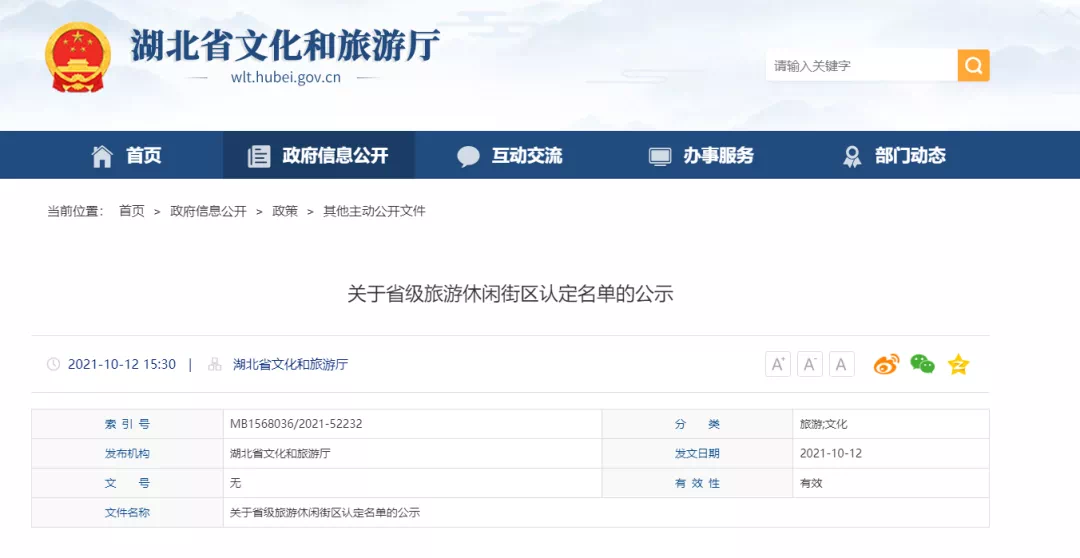Click 首页 breadcrumb link
1080x558 pixels.
(131, 211)
